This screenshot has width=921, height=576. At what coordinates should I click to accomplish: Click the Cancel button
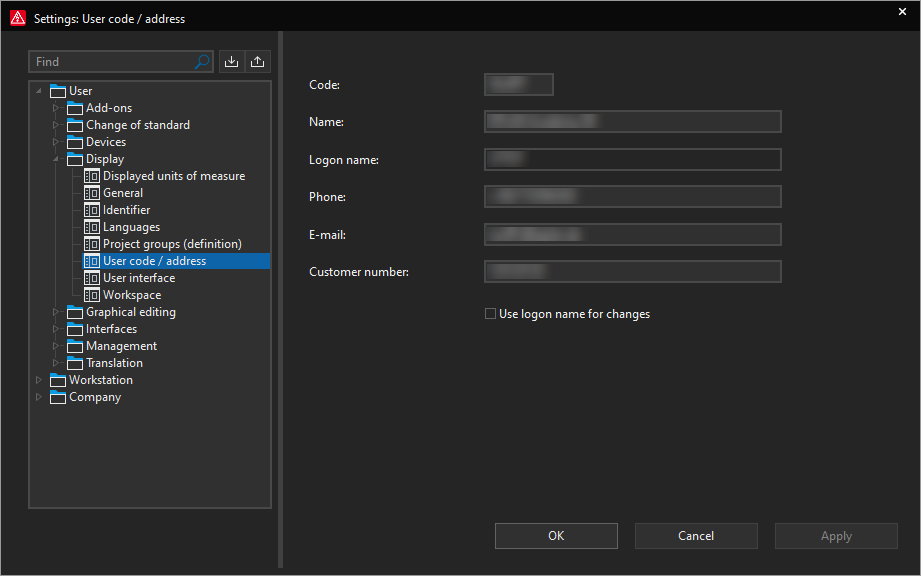(x=696, y=536)
